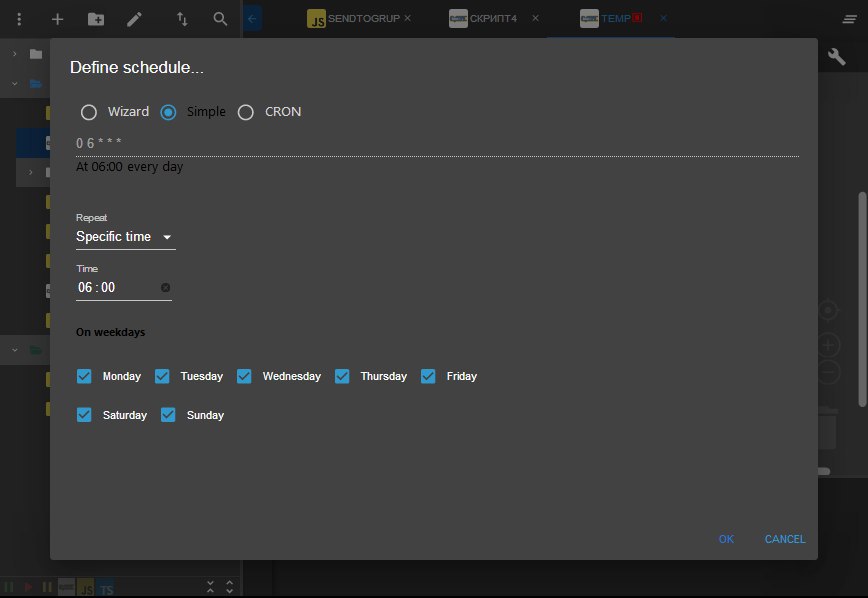Image resolution: width=868 pixels, height=598 pixels.
Task: Uncheck the Thursday checkbox
Action: (342, 377)
